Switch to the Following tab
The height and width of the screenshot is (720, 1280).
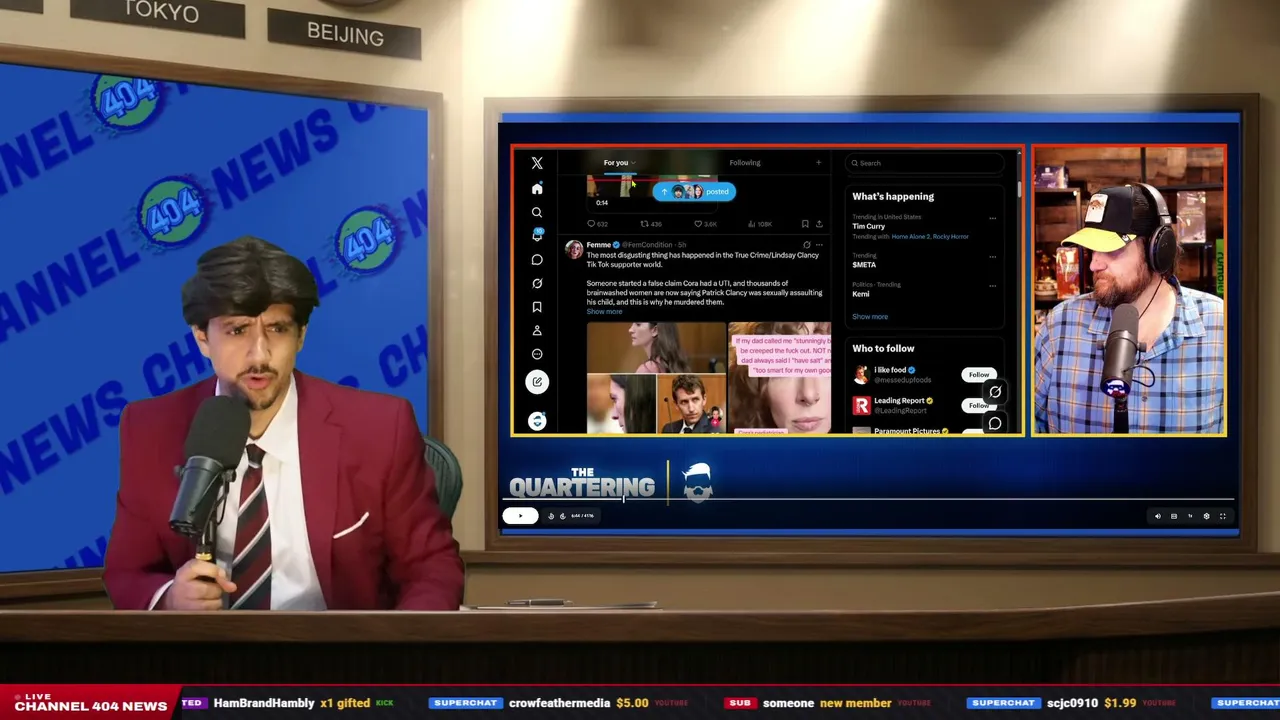[745, 163]
